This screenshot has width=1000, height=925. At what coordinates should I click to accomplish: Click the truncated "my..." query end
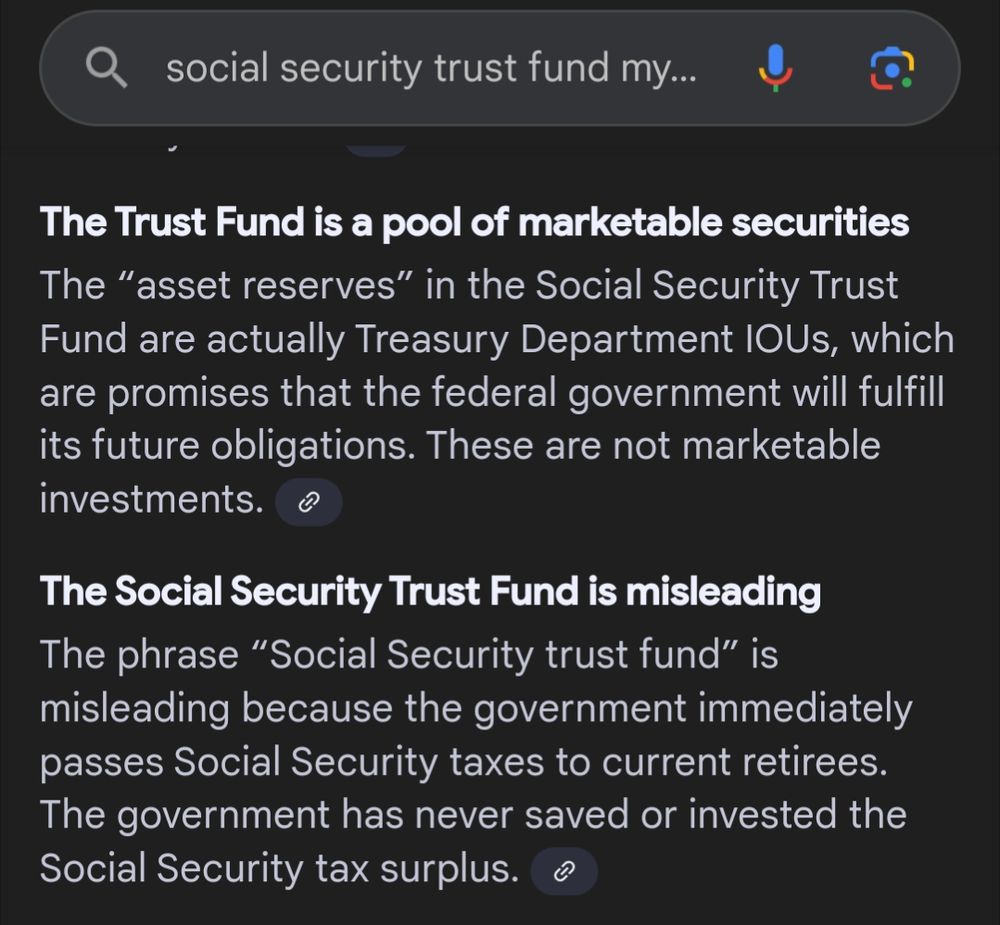pos(665,68)
